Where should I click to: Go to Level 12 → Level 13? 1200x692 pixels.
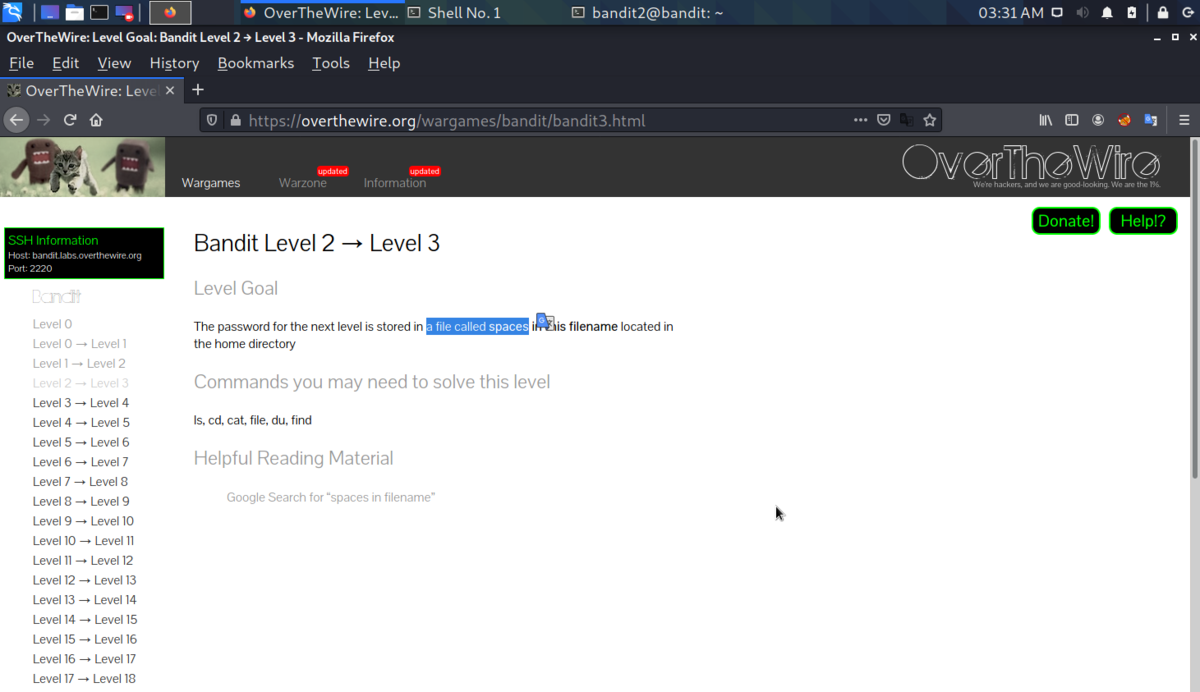pos(84,580)
